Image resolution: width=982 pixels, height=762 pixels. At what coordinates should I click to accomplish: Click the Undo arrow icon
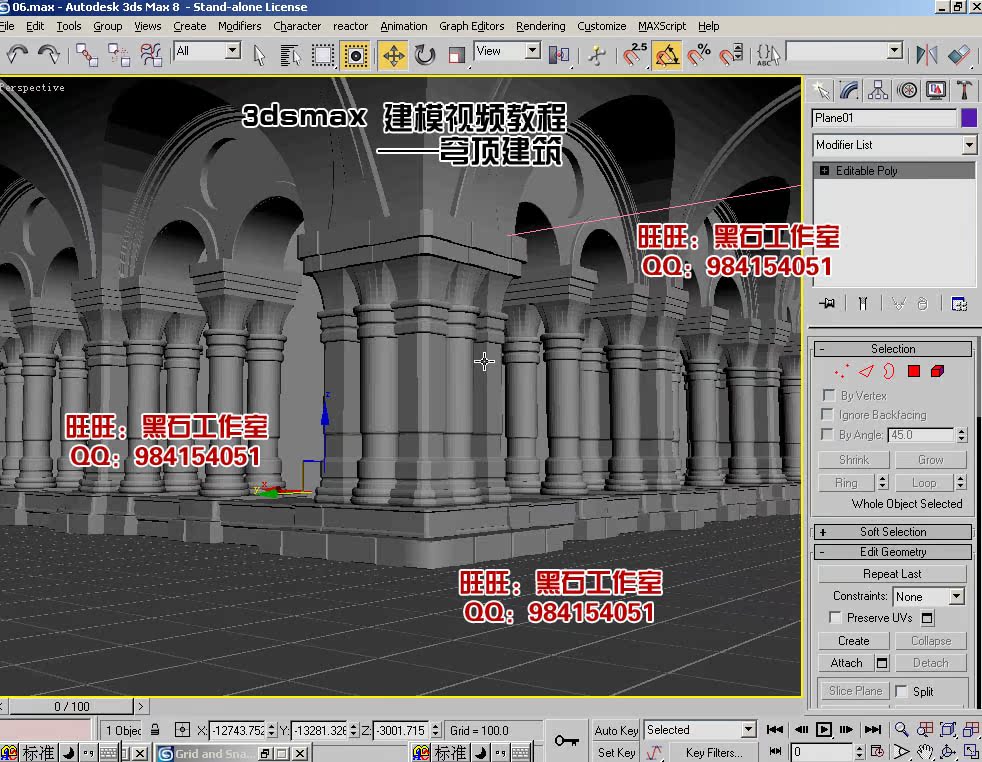tap(17, 54)
